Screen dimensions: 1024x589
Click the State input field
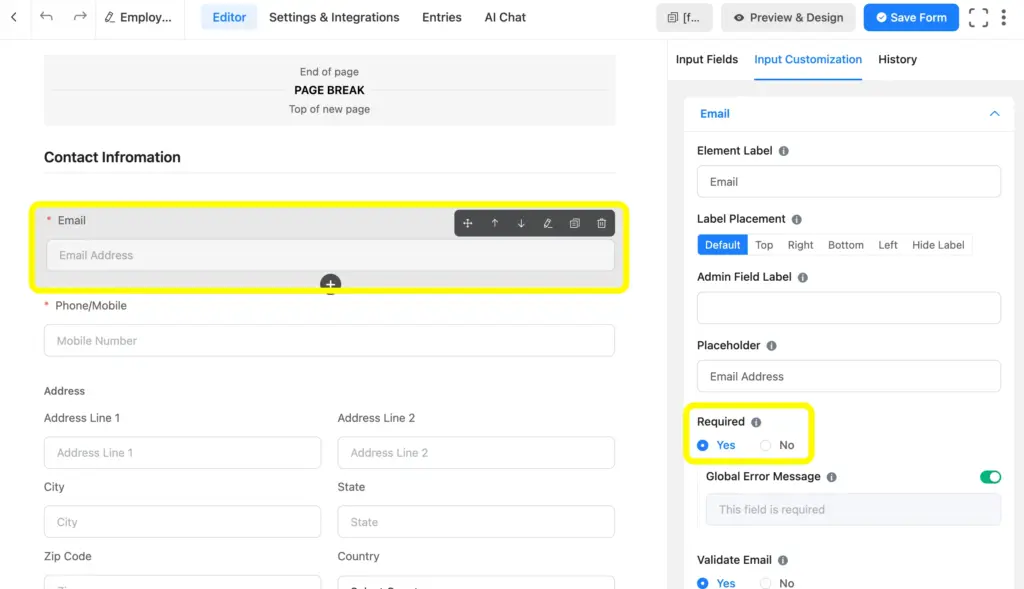pyautogui.click(x=476, y=522)
